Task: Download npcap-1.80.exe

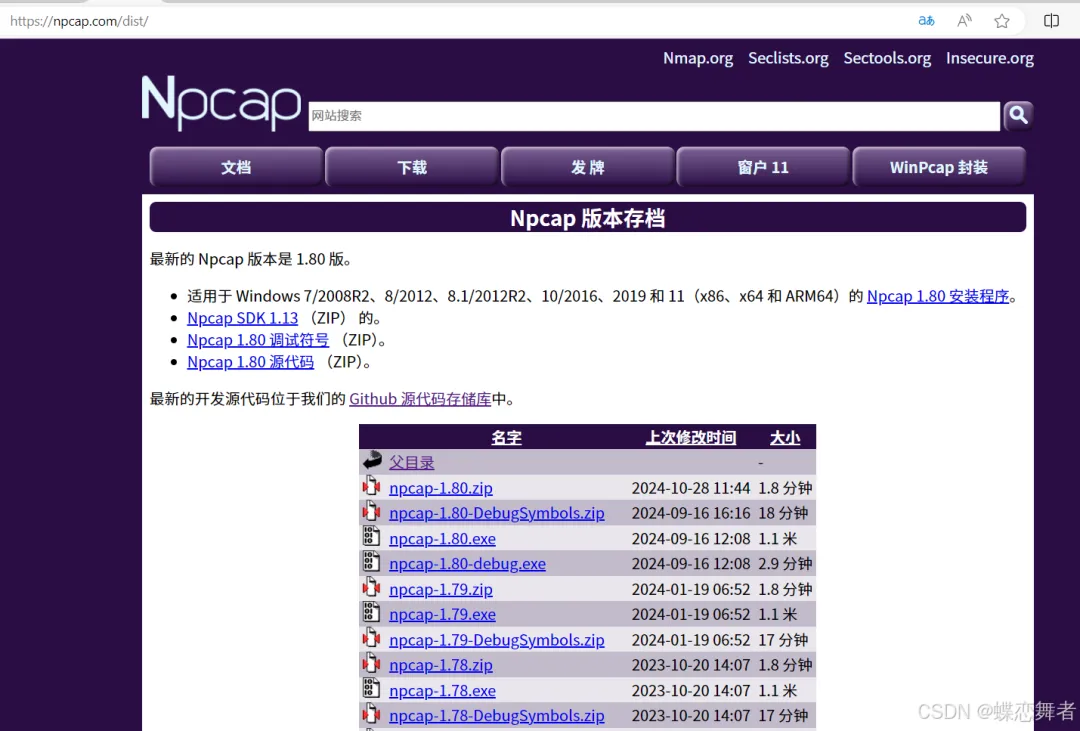Action: 442,539
